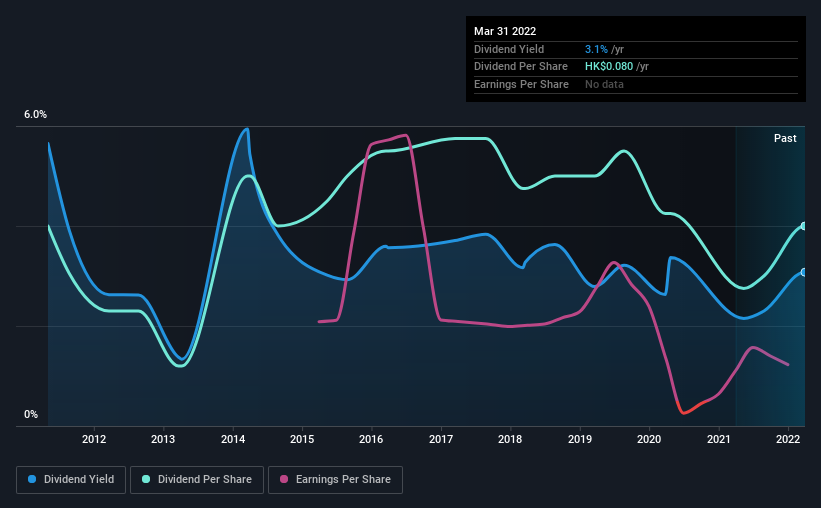Image resolution: width=821 pixels, height=508 pixels.
Task: Click the 2017 x-axis label
Action: pos(441,439)
